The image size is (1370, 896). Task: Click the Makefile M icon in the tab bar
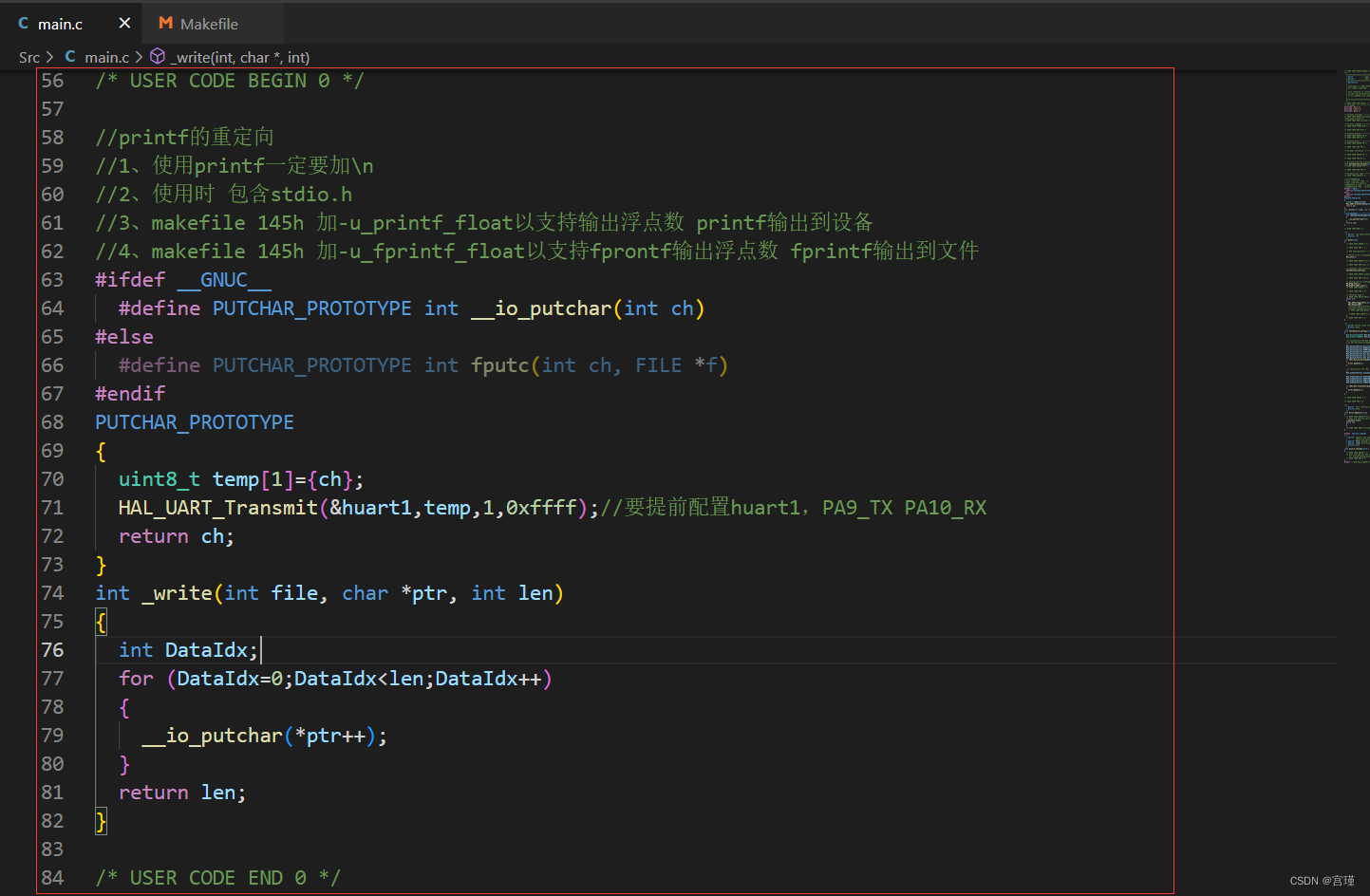[166, 23]
